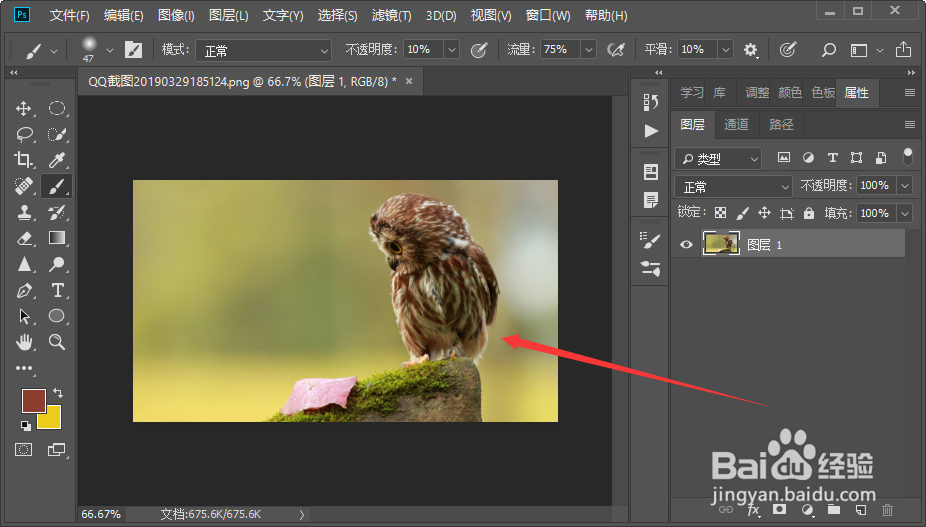Screen dimensions: 926x527
Task: Open the layer opacity dropdown arrow
Action: [905, 186]
